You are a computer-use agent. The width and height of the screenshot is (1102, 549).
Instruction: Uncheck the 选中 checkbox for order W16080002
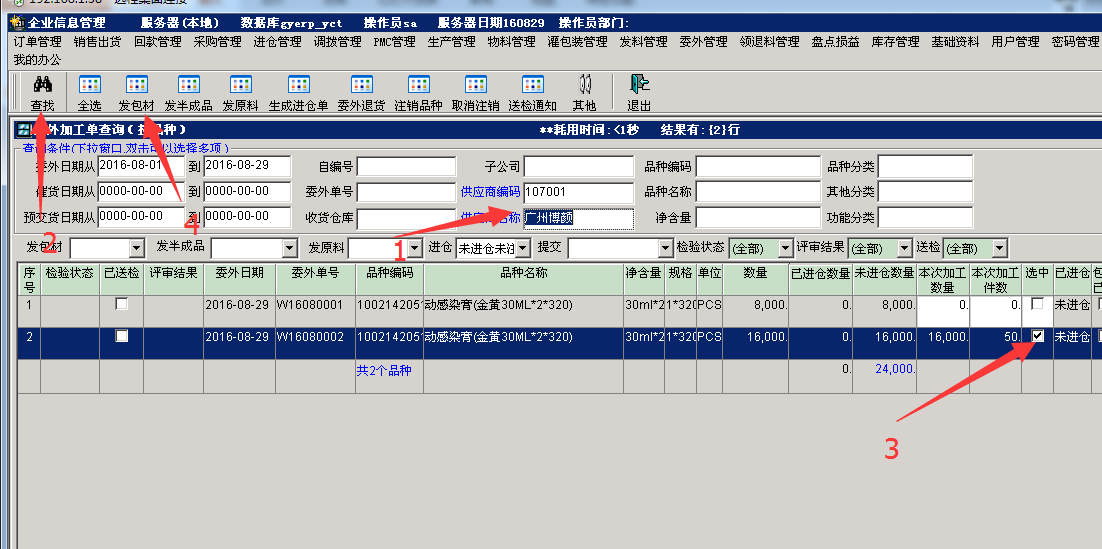pos(1038,336)
